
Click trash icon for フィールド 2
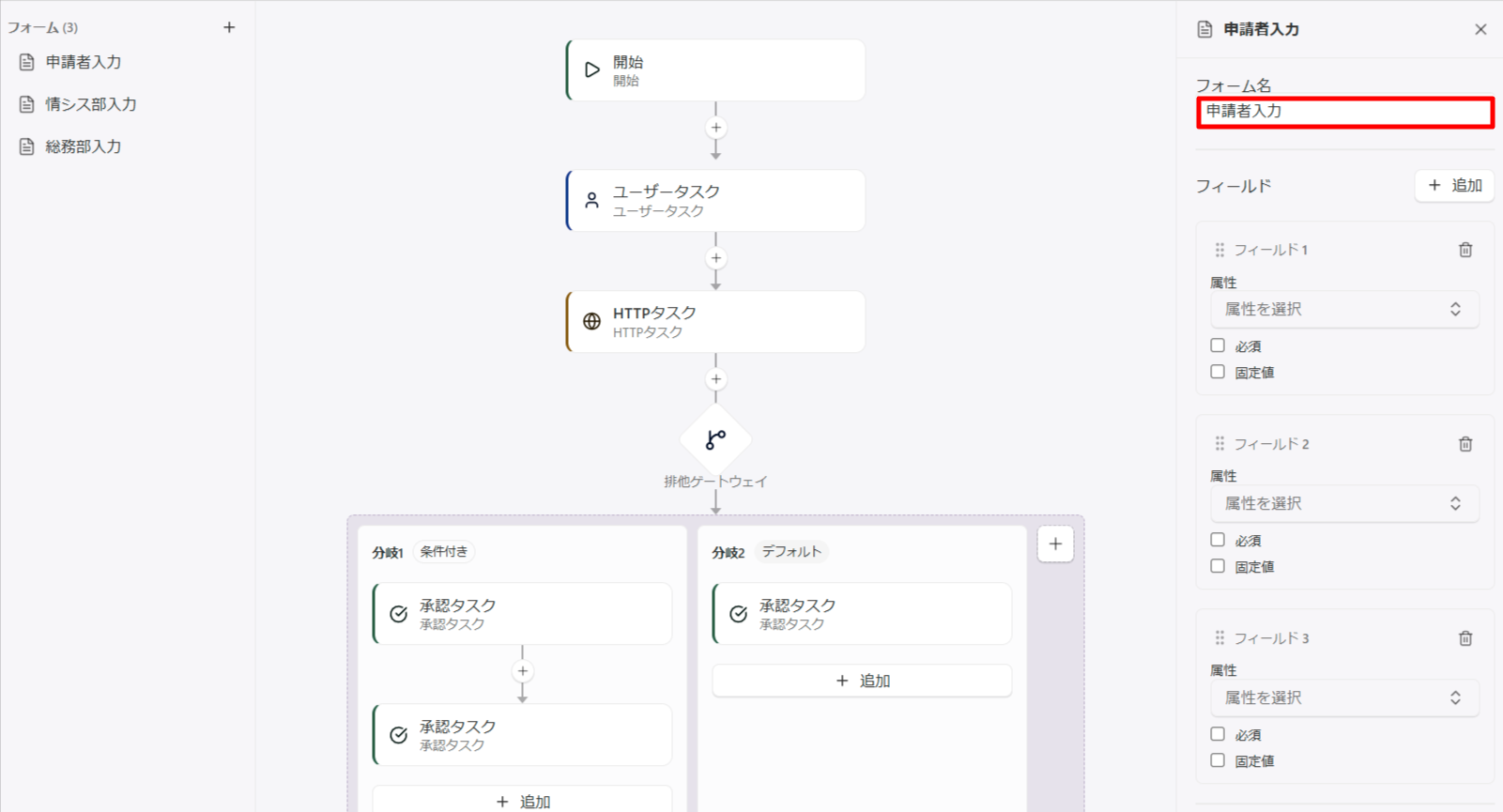pos(1465,444)
